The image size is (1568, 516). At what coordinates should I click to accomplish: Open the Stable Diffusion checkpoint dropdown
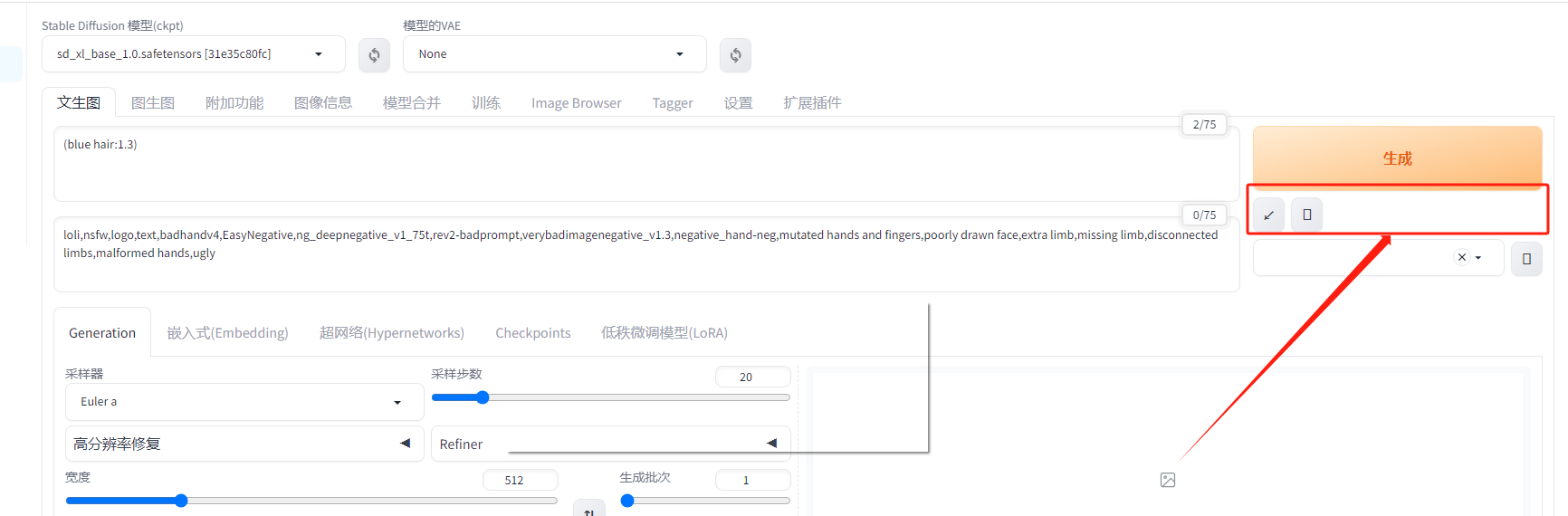(x=194, y=54)
